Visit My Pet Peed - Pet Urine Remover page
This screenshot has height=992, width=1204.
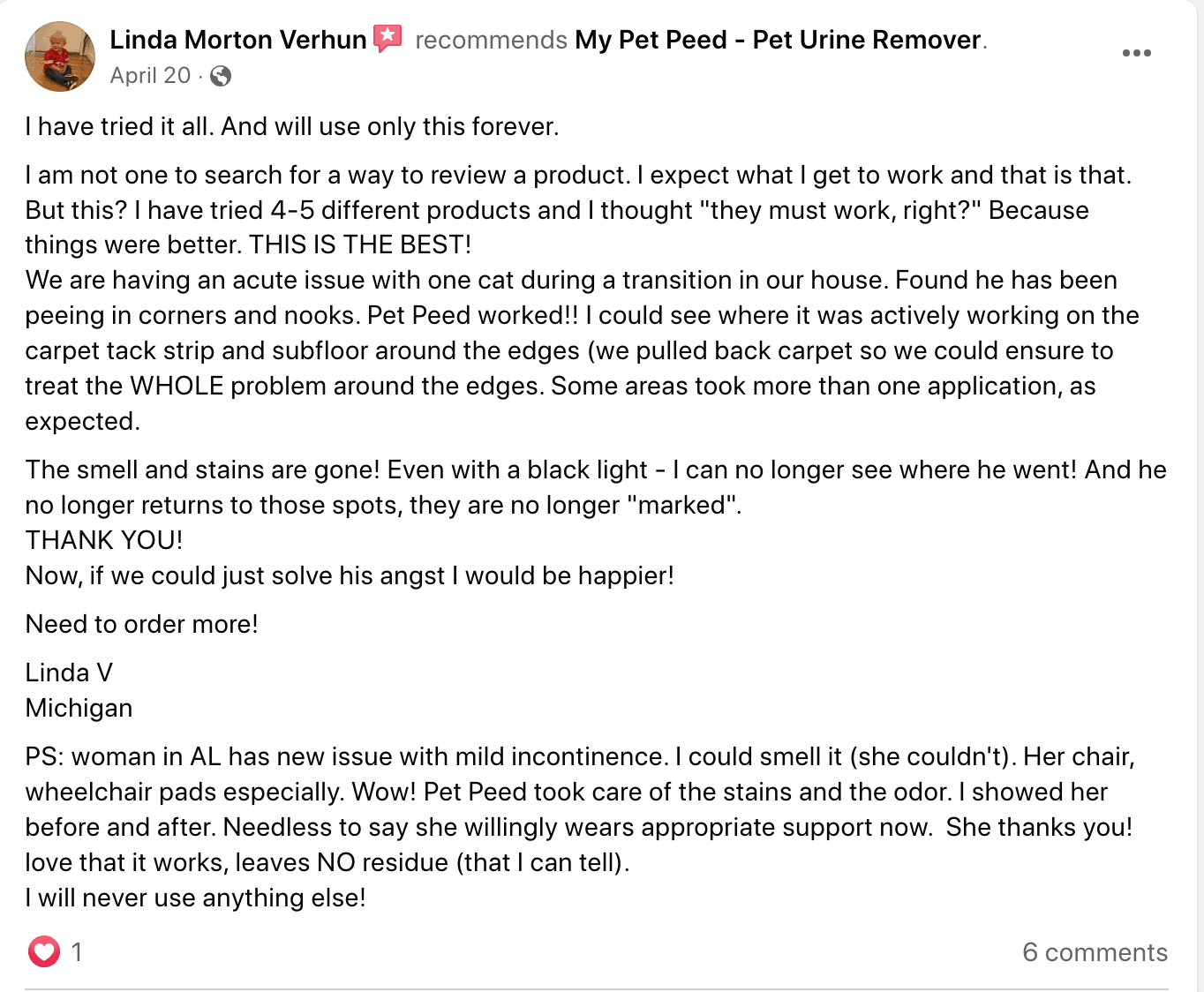[778, 40]
